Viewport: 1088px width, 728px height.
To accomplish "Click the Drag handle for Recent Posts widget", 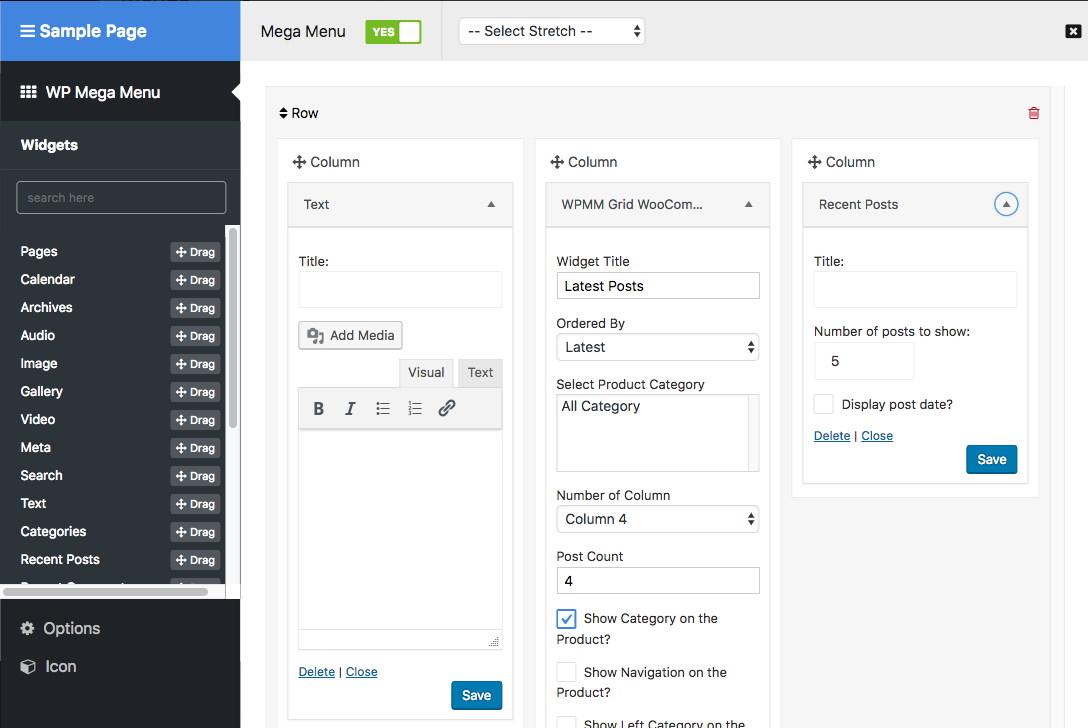I will coord(196,560).
